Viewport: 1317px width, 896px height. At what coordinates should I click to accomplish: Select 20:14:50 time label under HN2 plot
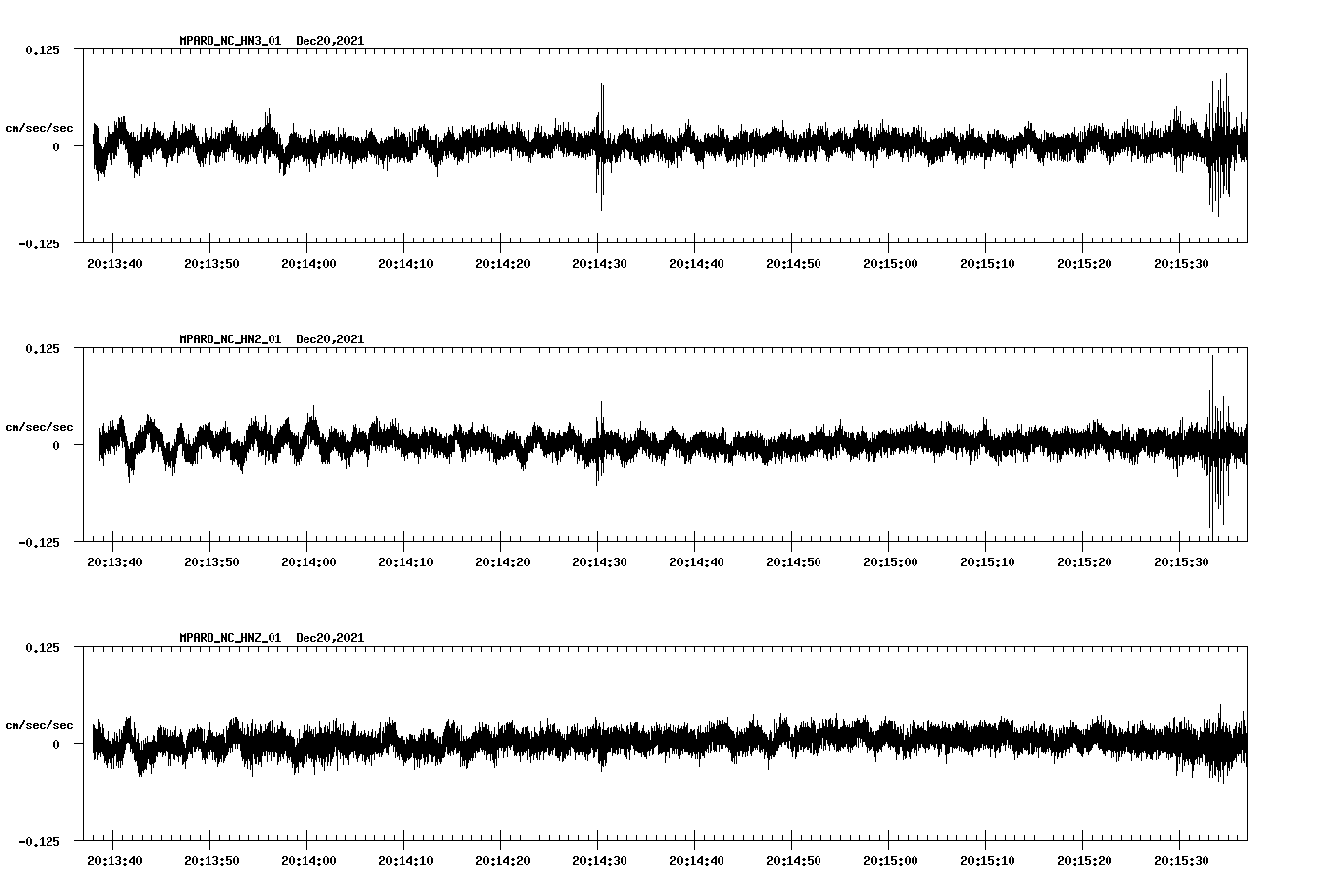pos(793,561)
